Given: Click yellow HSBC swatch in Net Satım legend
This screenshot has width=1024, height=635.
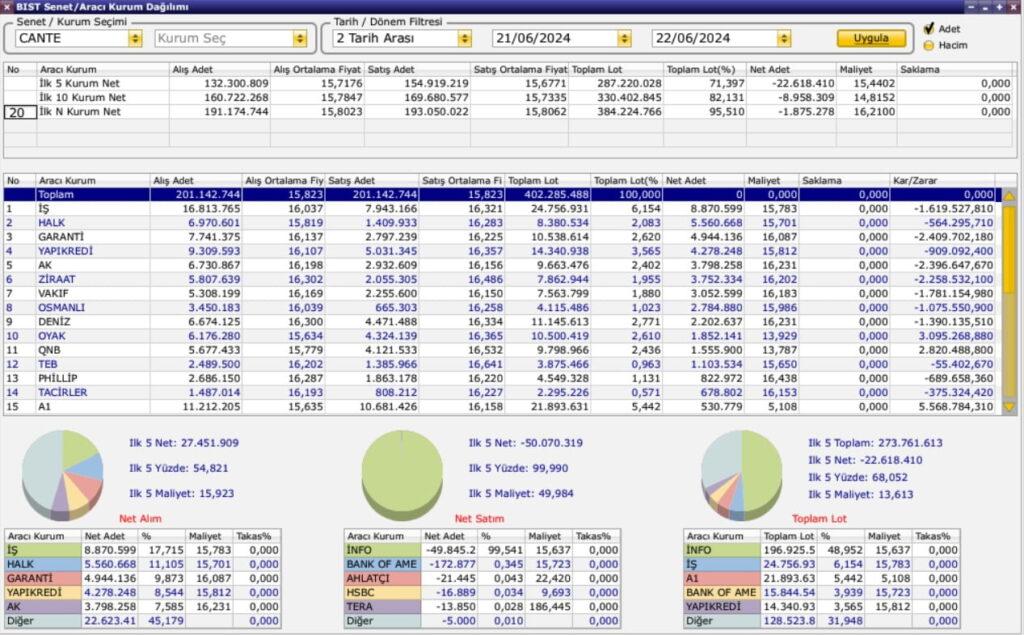Looking at the screenshot, I should pyautogui.click(x=383, y=593).
